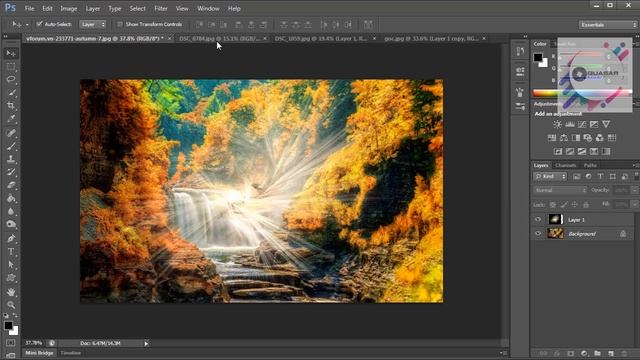Open the Fill slider dropdown arrow
This screenshot has width=640, height=360.
tap(634, 204)
